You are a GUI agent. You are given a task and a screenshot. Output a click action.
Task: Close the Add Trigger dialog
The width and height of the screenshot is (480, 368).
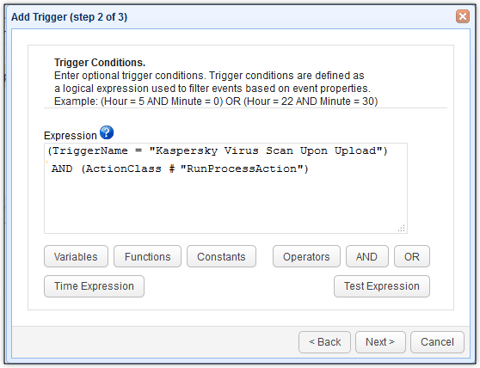pyautogui.click(x=463, y=16)
